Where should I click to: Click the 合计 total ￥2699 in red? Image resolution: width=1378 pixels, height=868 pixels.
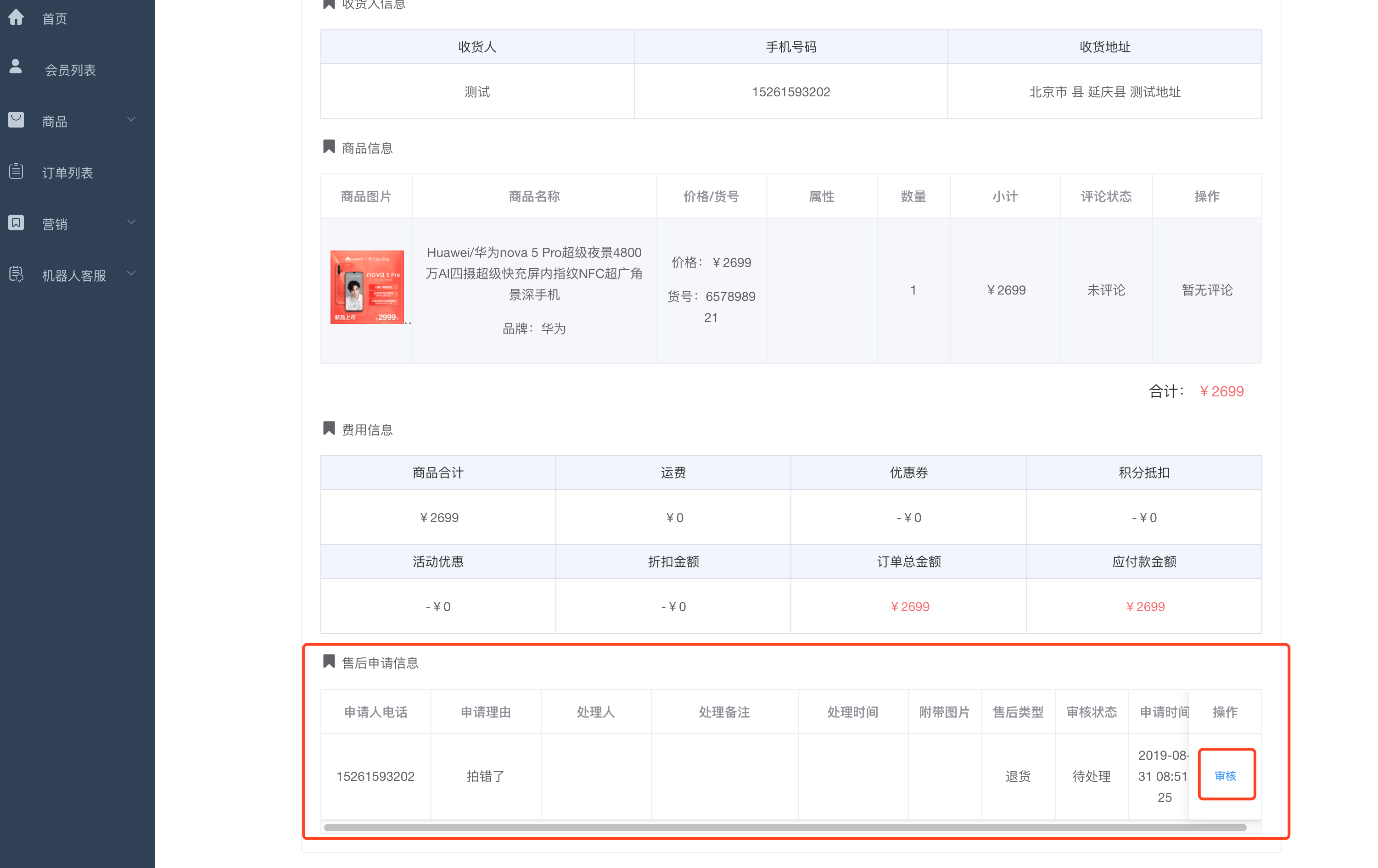click(1221, 392)
